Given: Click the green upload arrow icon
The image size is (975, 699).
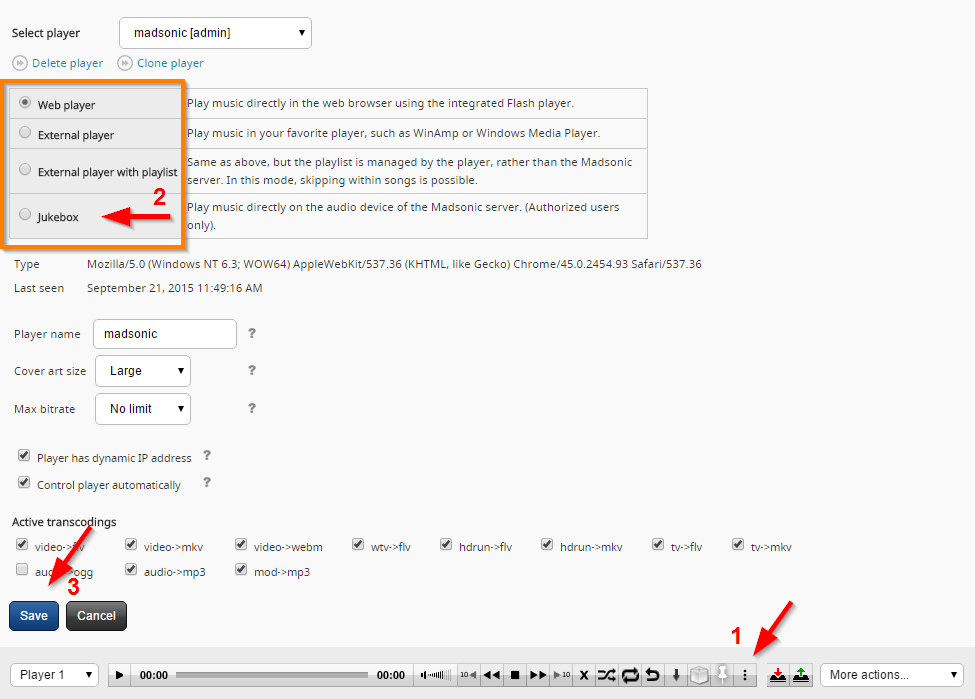Looking at the screenshot, I should click(x=801, y=675).
